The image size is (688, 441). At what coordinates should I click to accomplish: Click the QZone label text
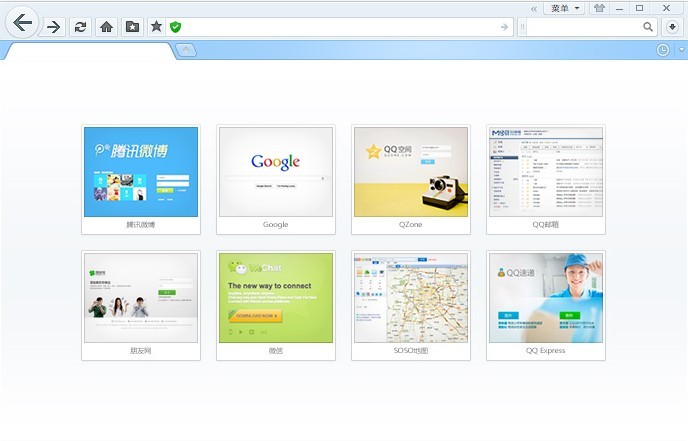tap(410, 225)
